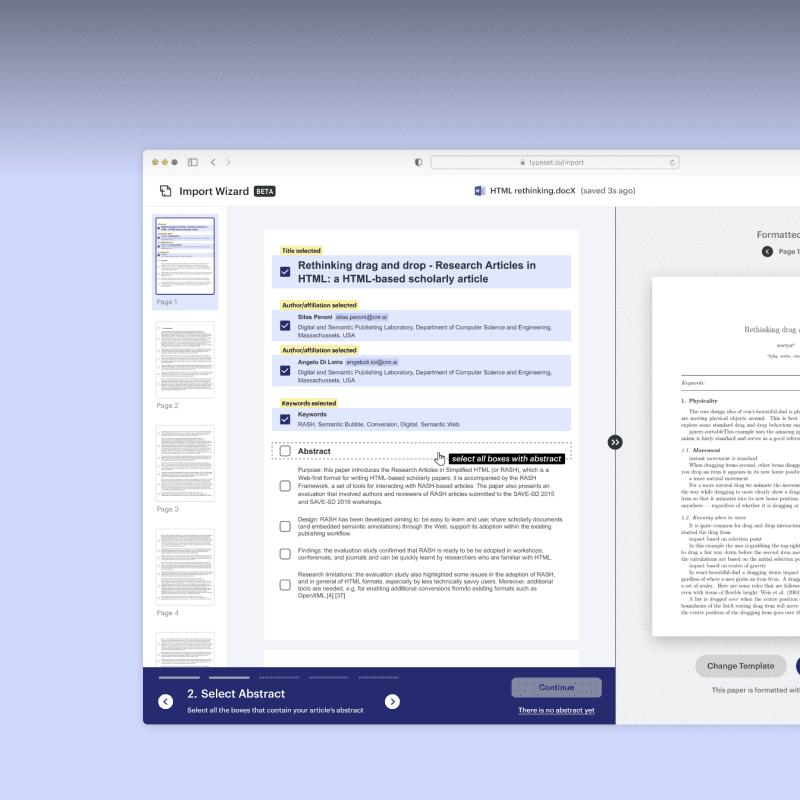Viewport: 800px width, 800px height.
Task: Toggle the browser sidebar icon
Action: coord(193,162)
